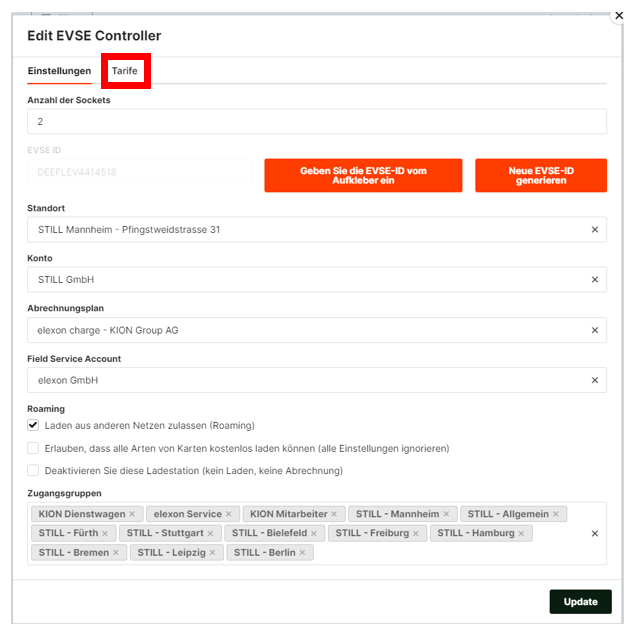Screen dimensions: 638x634
Task: Remove the STILL - Berlin tag
Action: 302,553
